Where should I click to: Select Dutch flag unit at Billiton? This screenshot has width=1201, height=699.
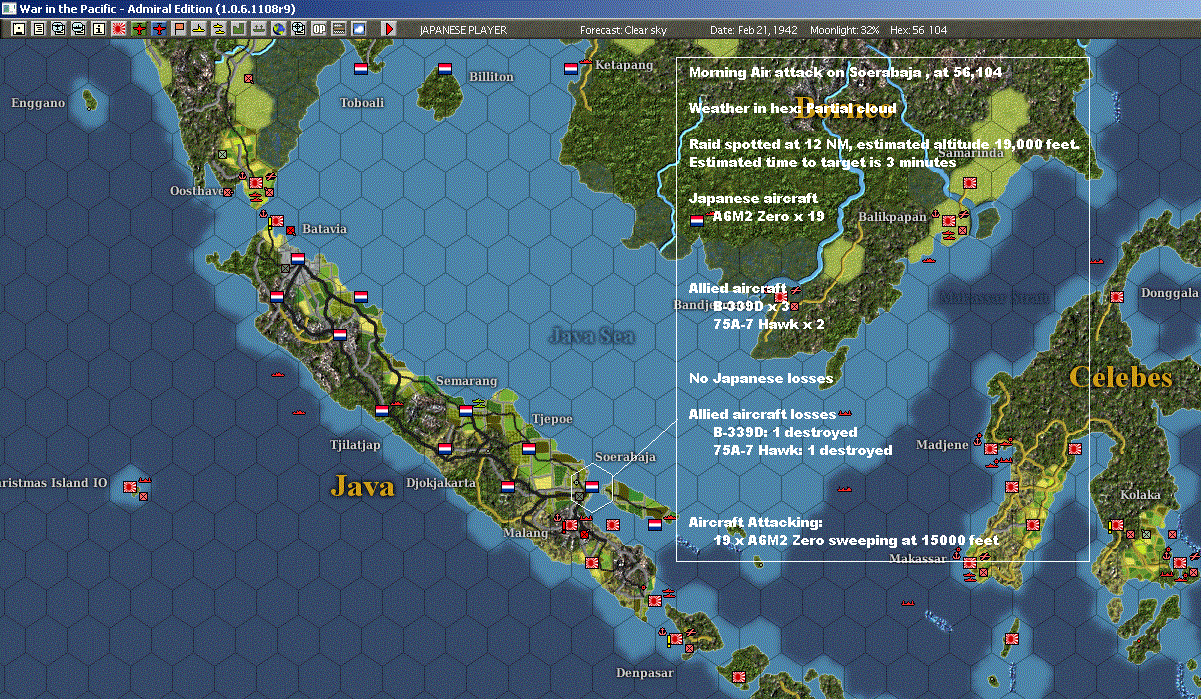coord(445,69)
